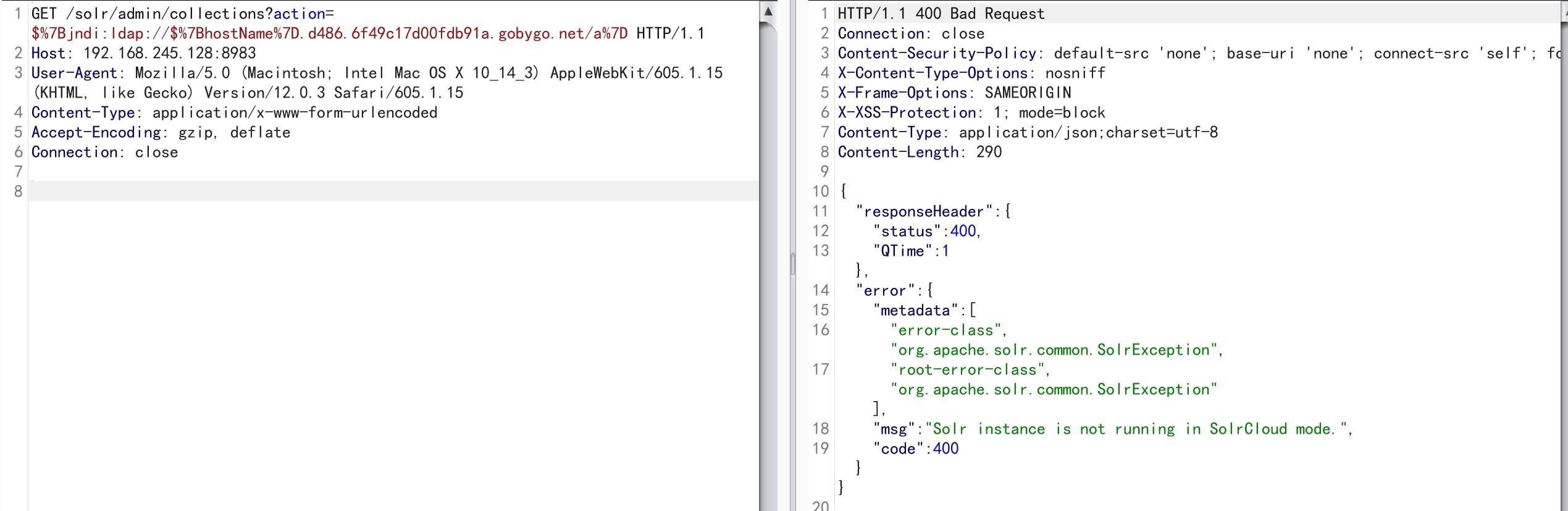
Task: Click request Content-Type application/x-www-form-urlencoded value
Action: pos(295,112)
